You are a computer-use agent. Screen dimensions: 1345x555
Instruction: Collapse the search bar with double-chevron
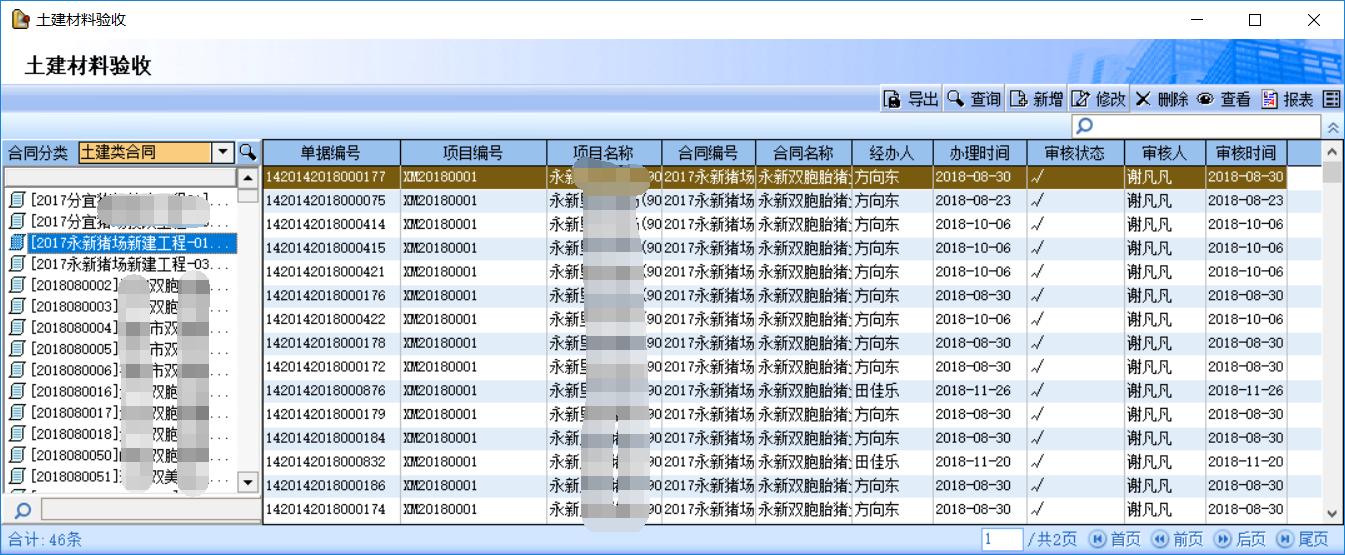coord(1333,128)
